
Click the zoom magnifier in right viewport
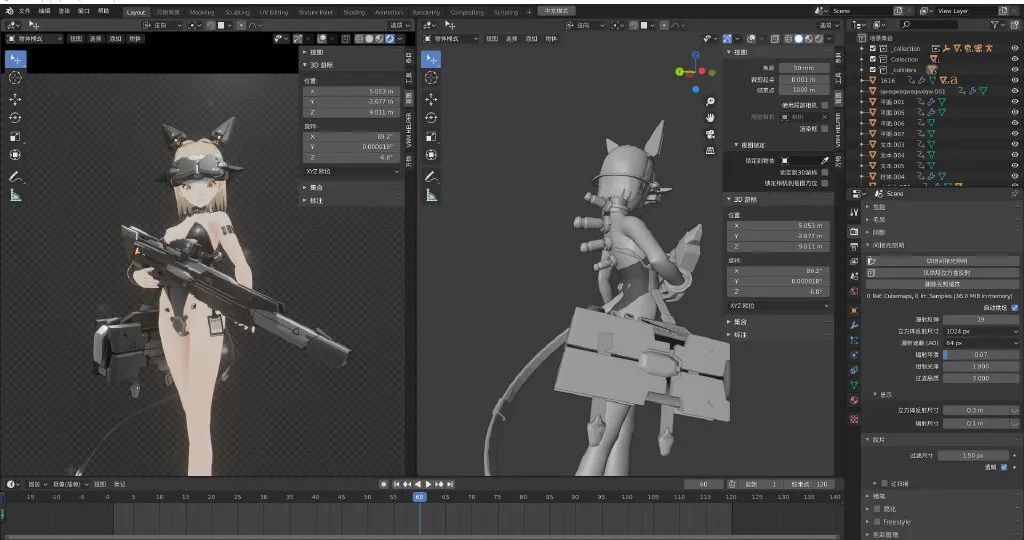point(710,101)
